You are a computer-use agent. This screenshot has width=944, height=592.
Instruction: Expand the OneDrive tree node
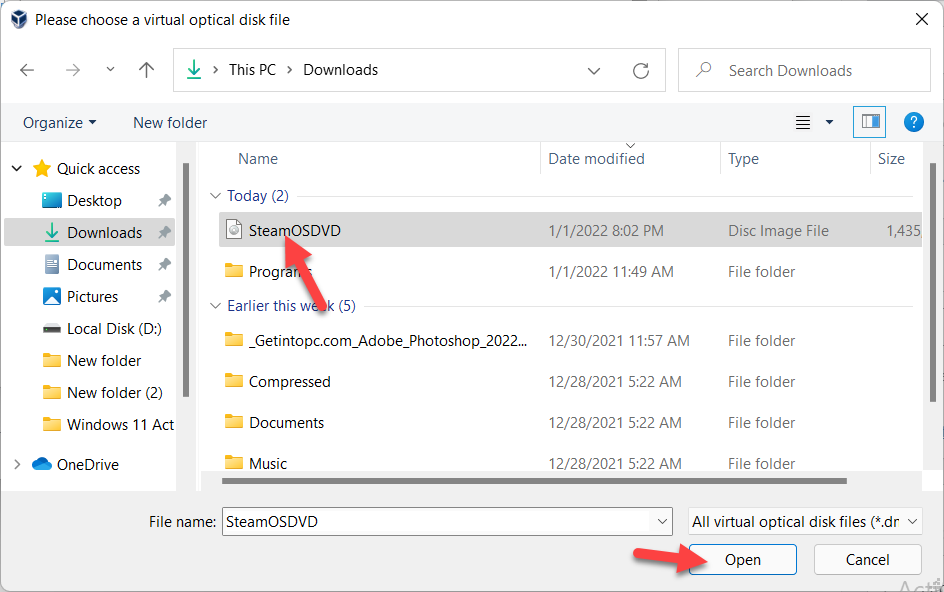point(17,465)
